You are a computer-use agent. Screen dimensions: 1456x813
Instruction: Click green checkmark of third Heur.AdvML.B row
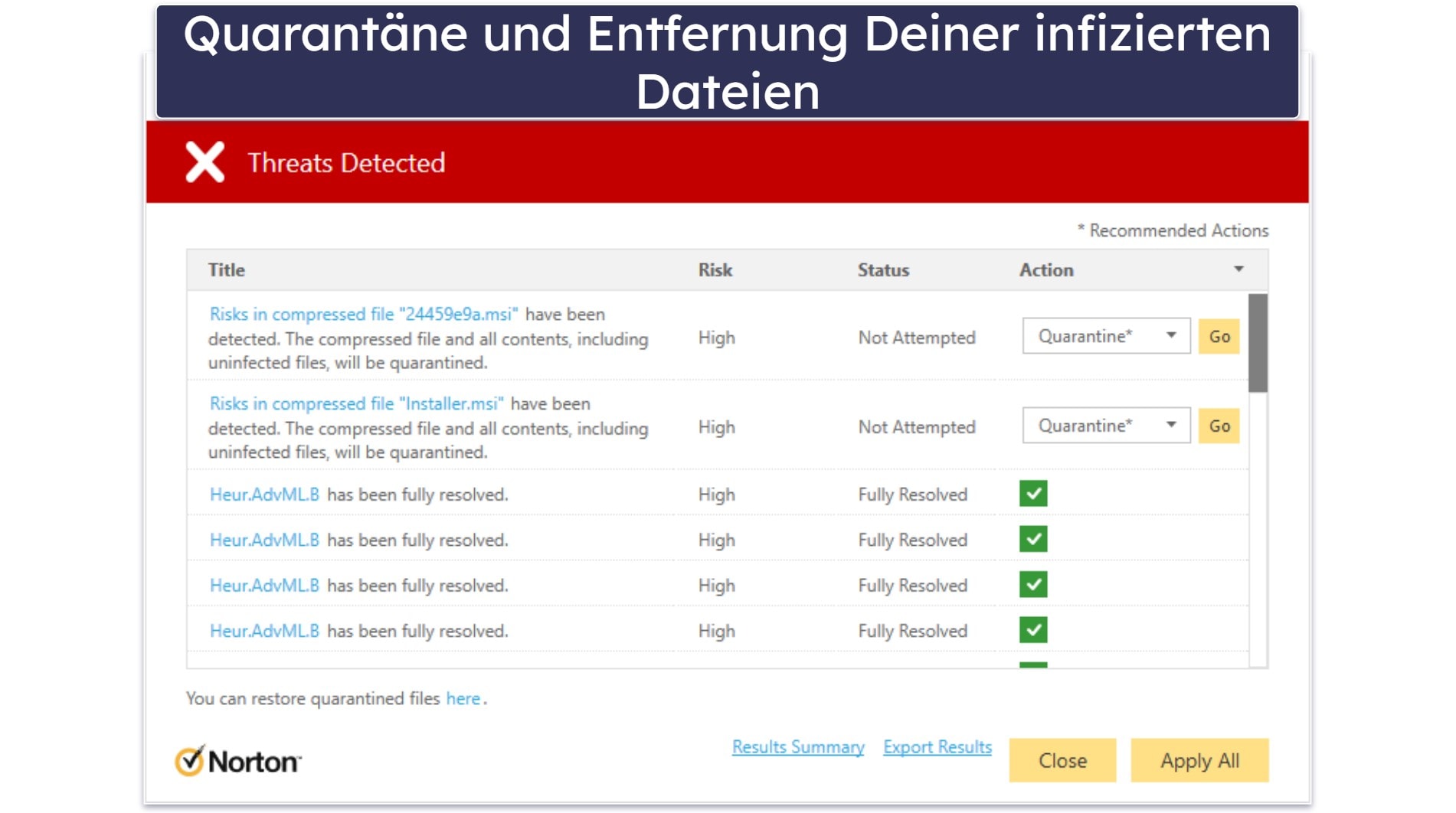click(x=1033, y=585)
